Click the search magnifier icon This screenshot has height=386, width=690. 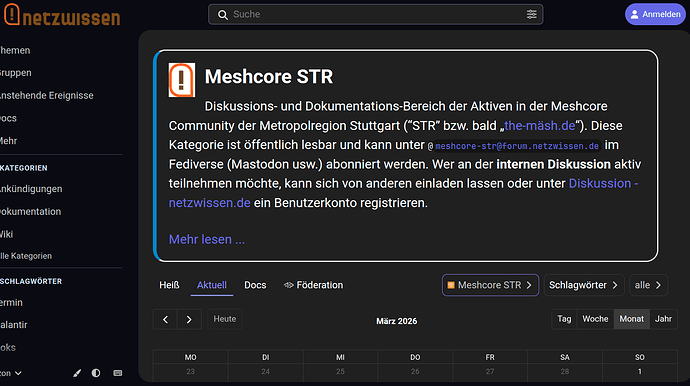[x=223, y=15]
